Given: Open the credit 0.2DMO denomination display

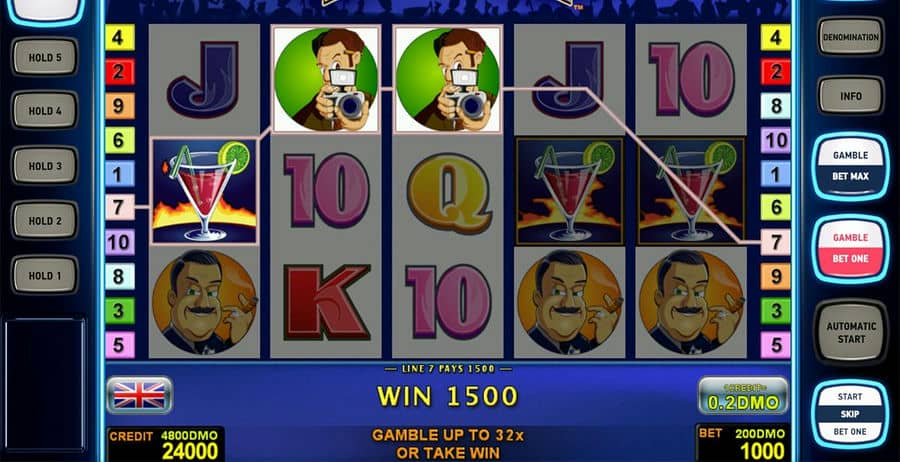Looking at the screenshot, I should coord(743,395).
